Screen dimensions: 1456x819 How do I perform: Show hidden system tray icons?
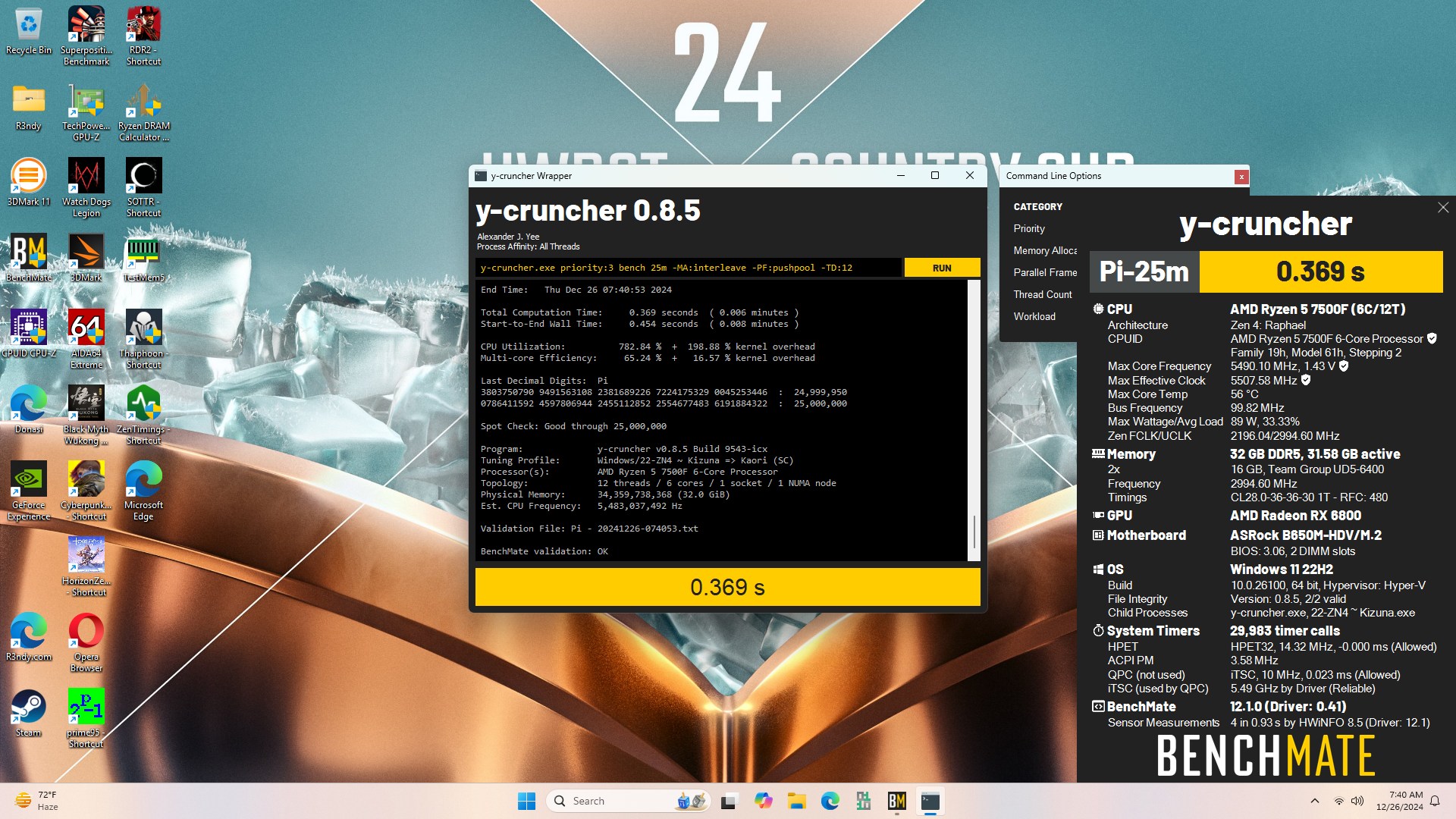1315,801
